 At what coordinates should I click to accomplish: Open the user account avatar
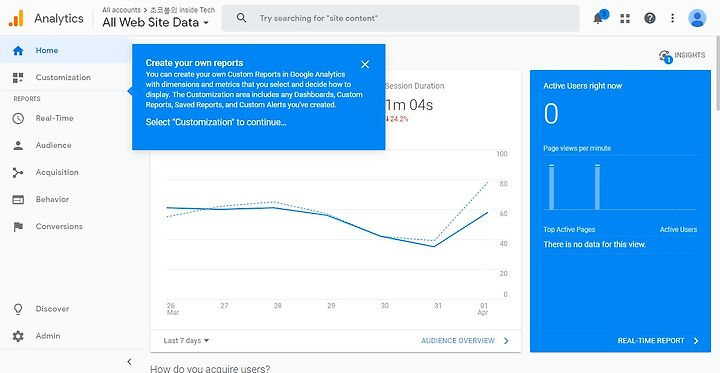point(697,18)
